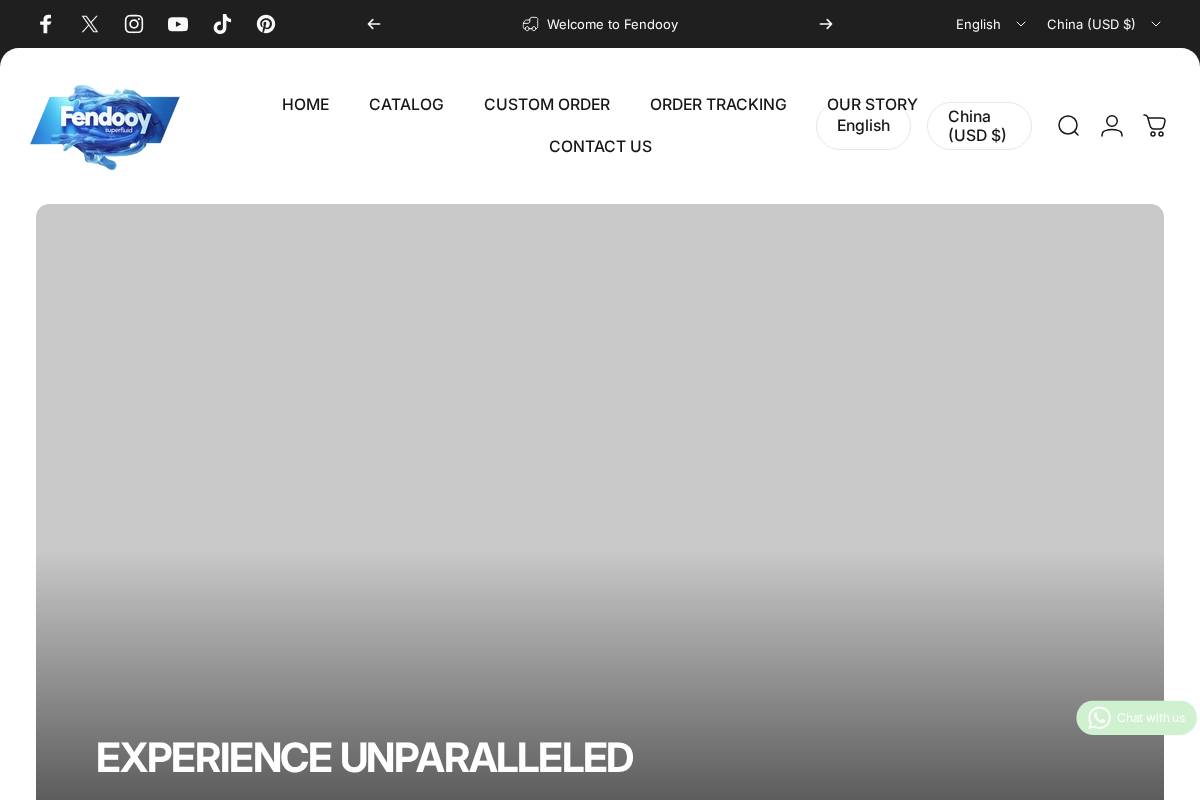The image size is (1200, 800).
Task: Click the account login icon
Action: (1112, 126)
